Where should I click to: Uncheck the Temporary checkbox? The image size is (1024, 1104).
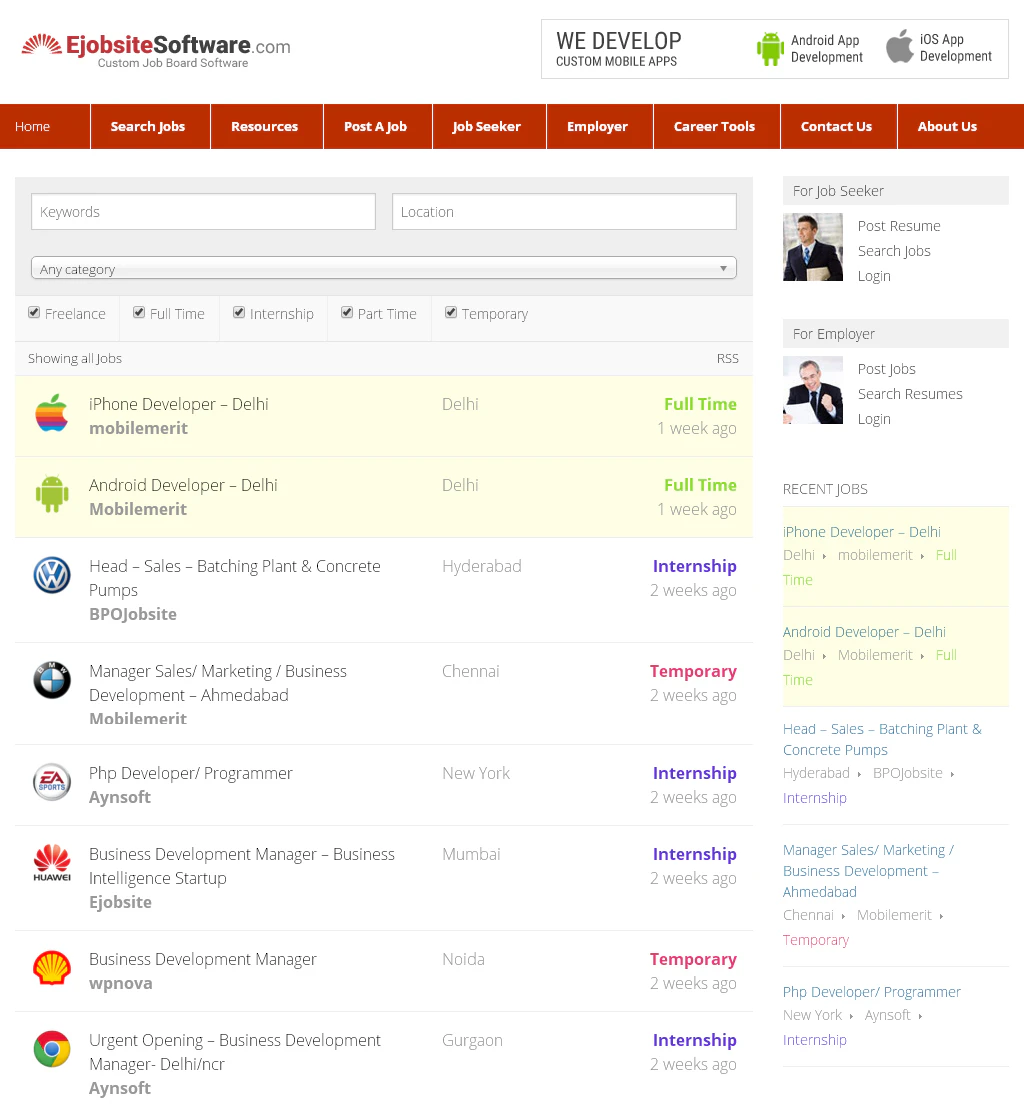(x=451, y=313)
